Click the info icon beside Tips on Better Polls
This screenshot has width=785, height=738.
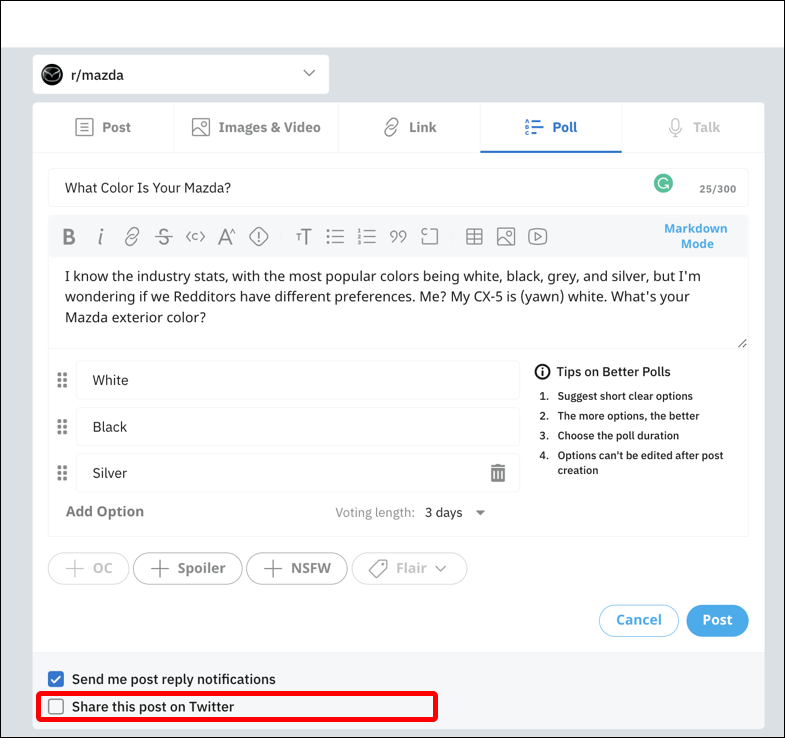click(x=542, y=372)
